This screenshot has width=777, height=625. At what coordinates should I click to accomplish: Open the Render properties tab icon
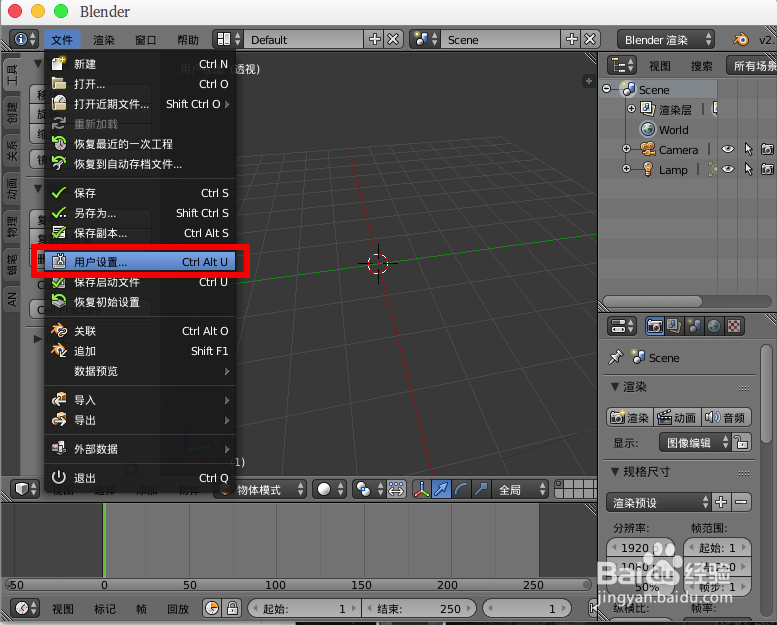click(x=655, y=326)
